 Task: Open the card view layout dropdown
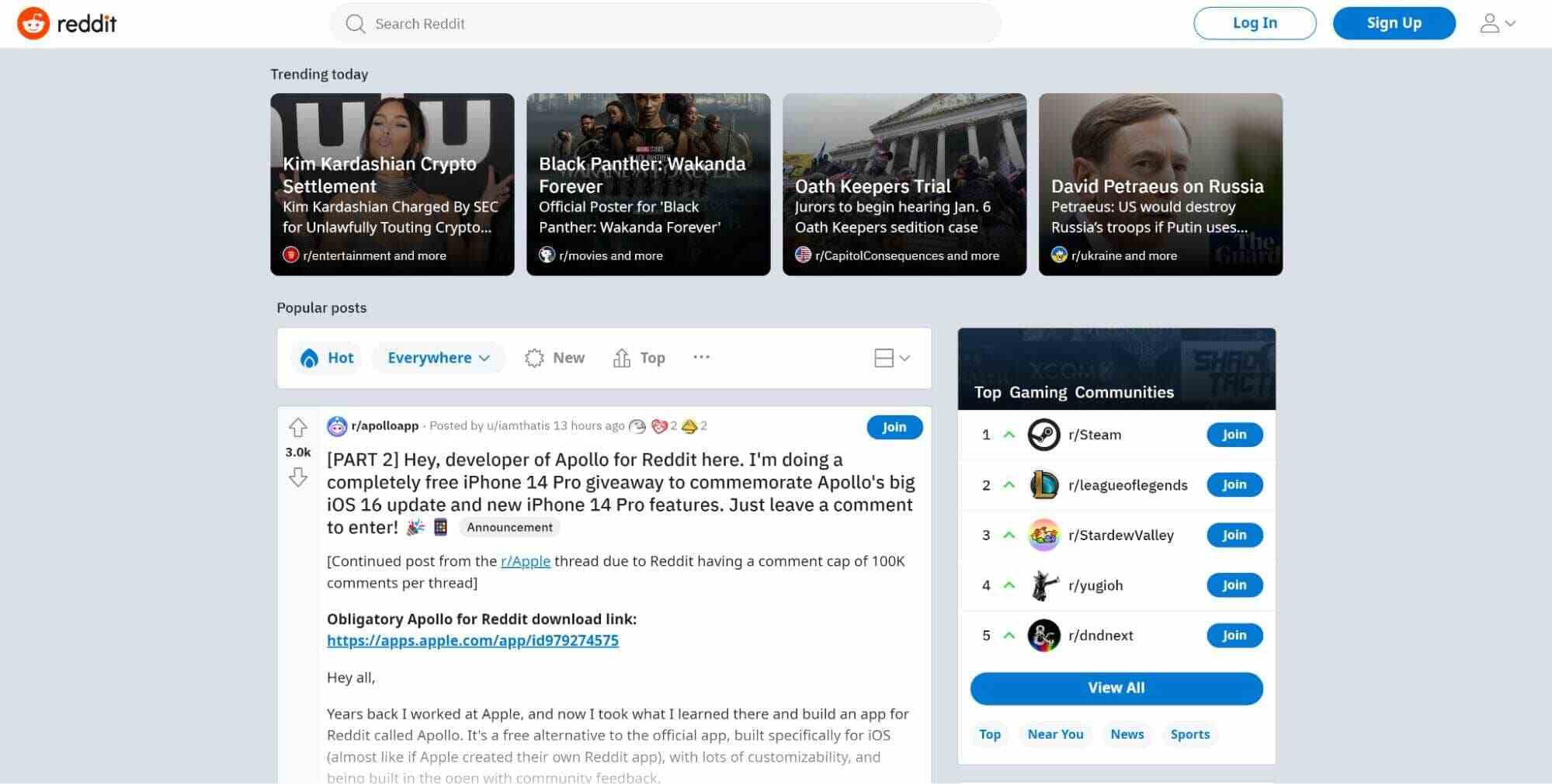[x=891, y=358]
